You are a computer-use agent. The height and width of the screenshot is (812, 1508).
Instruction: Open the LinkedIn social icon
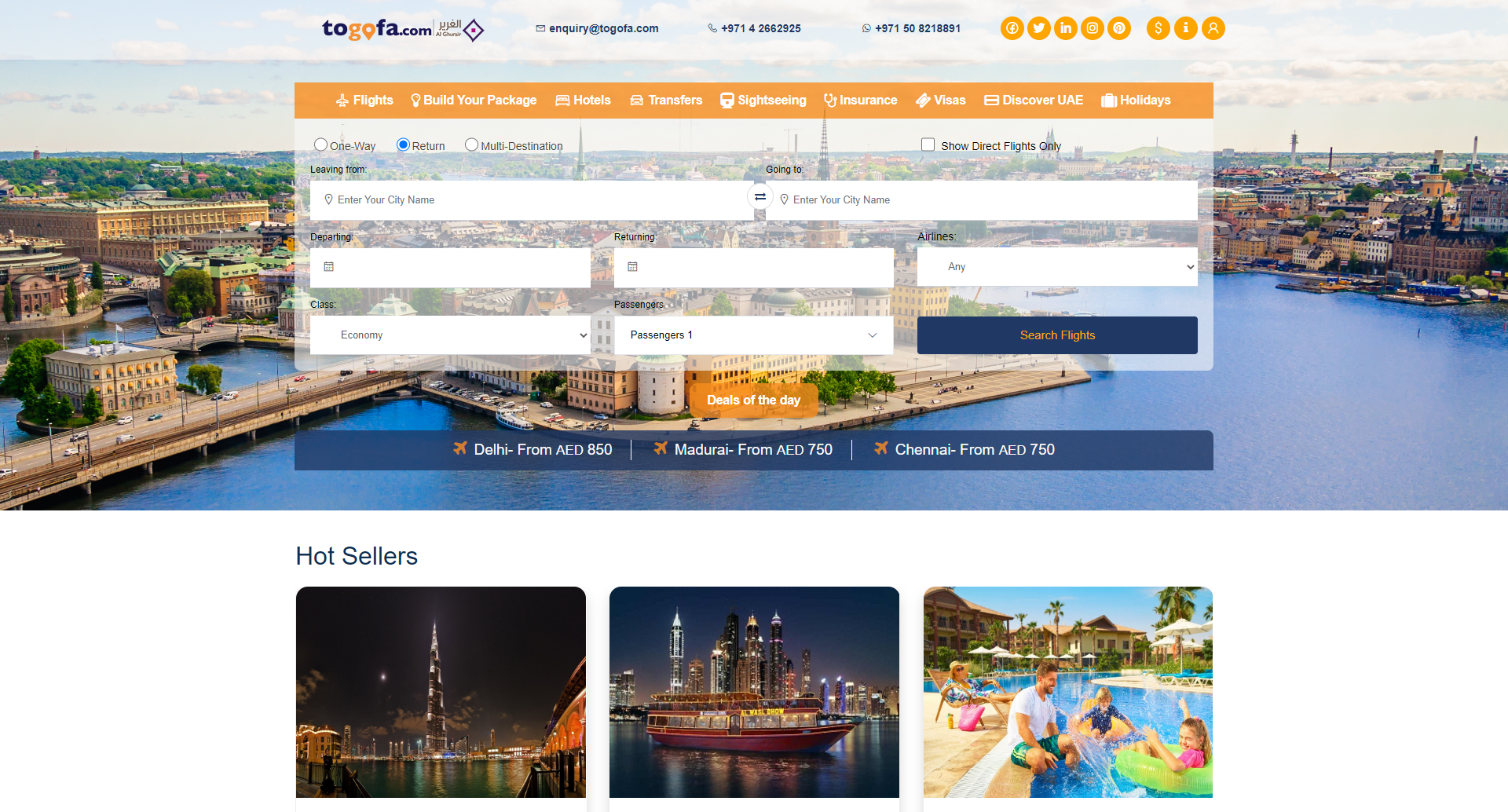pyautogui.click(x=1065, y=28)
